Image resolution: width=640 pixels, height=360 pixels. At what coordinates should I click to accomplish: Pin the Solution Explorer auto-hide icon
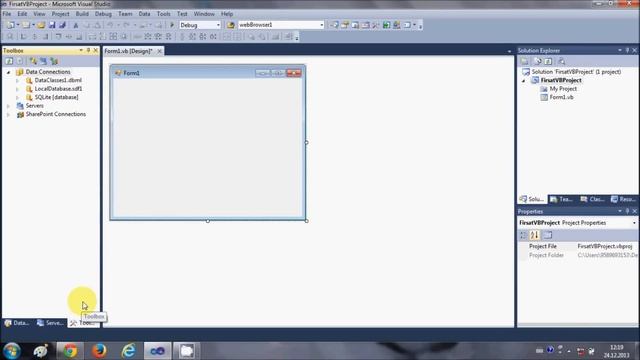click(627, 50)
